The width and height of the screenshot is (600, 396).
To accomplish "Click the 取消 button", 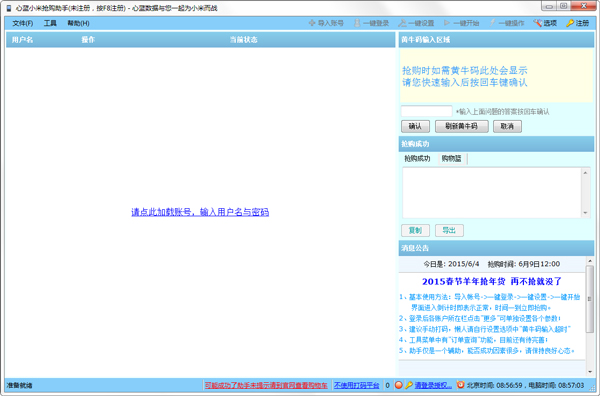I will click(507, 126).
